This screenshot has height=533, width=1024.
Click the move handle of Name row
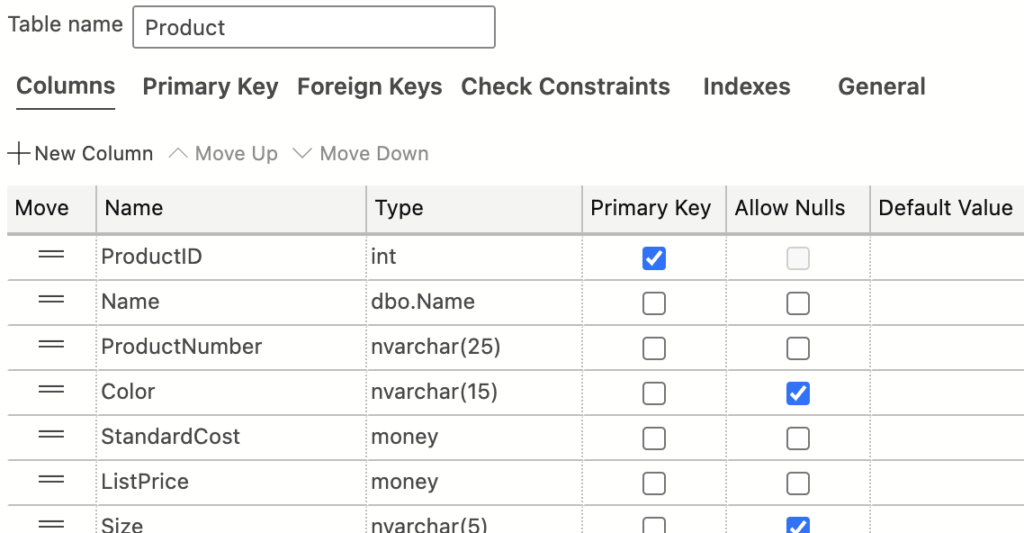tap(52, 300)
